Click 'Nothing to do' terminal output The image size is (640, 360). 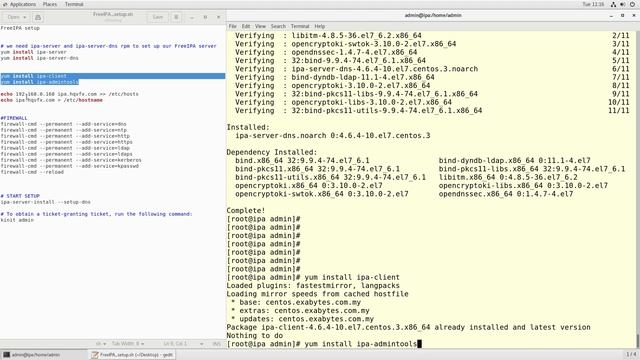(255, 336)
